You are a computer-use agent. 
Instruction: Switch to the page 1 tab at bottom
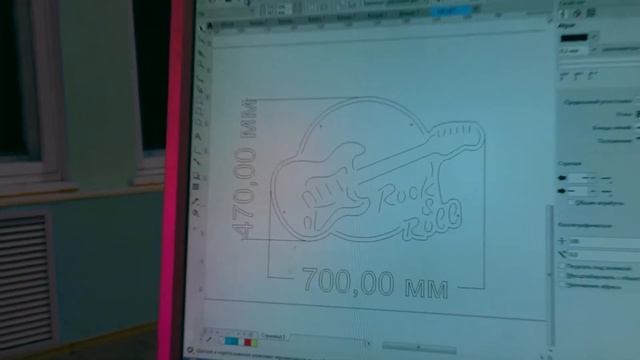click(273, 336)
